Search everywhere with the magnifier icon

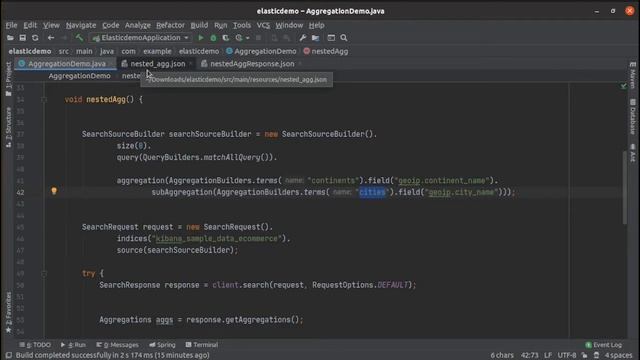344,38
